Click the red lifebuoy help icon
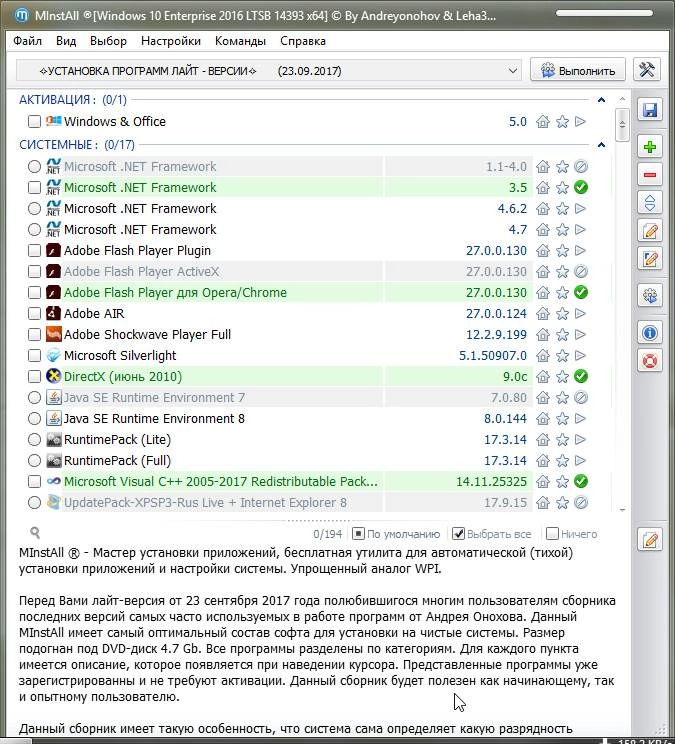Viewport: 675px width, 744px height. 649,361
